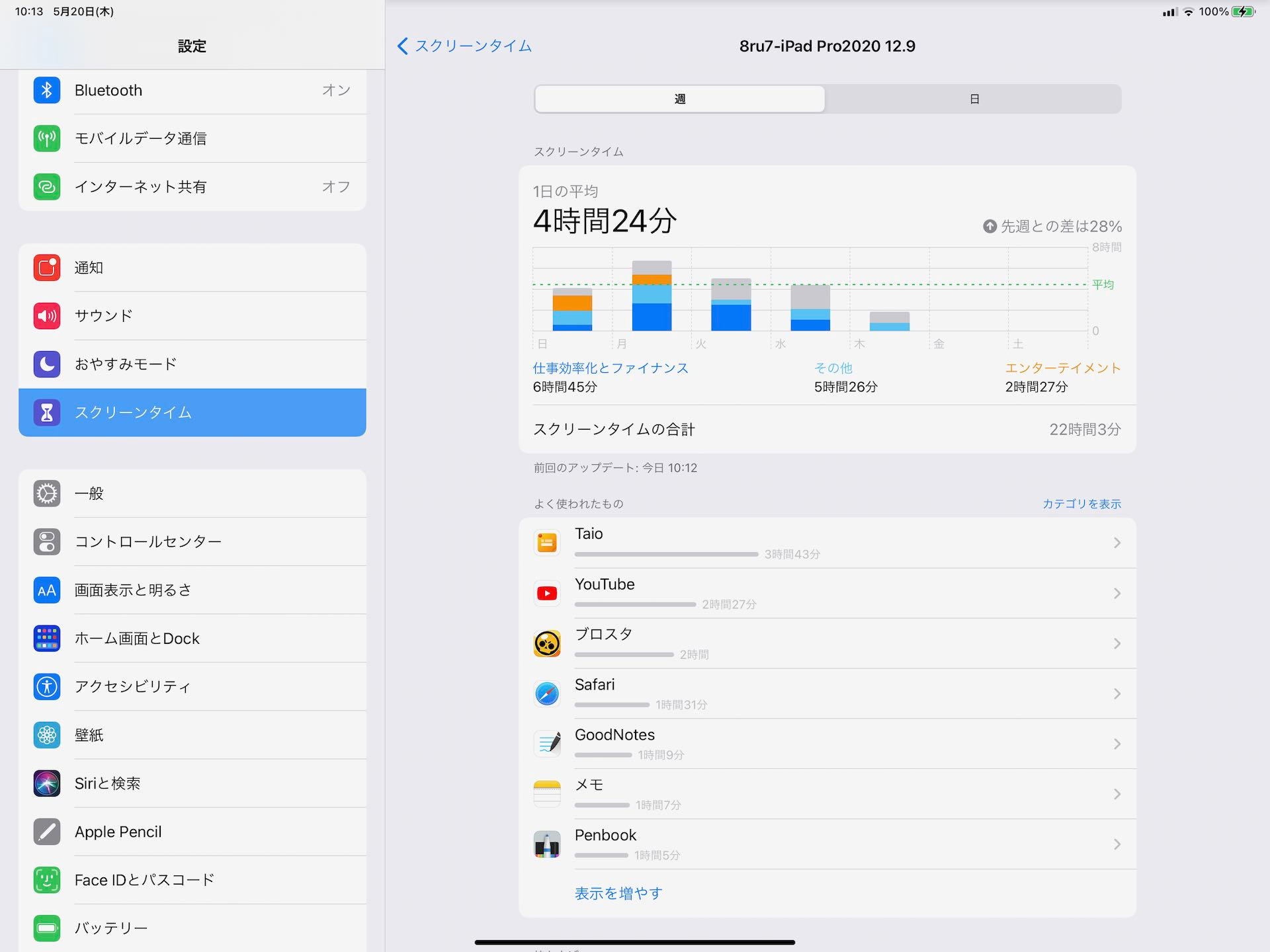Open Penbook usage details chevron
Screen dimensions: 1270x952
[x=1117, y=844]
